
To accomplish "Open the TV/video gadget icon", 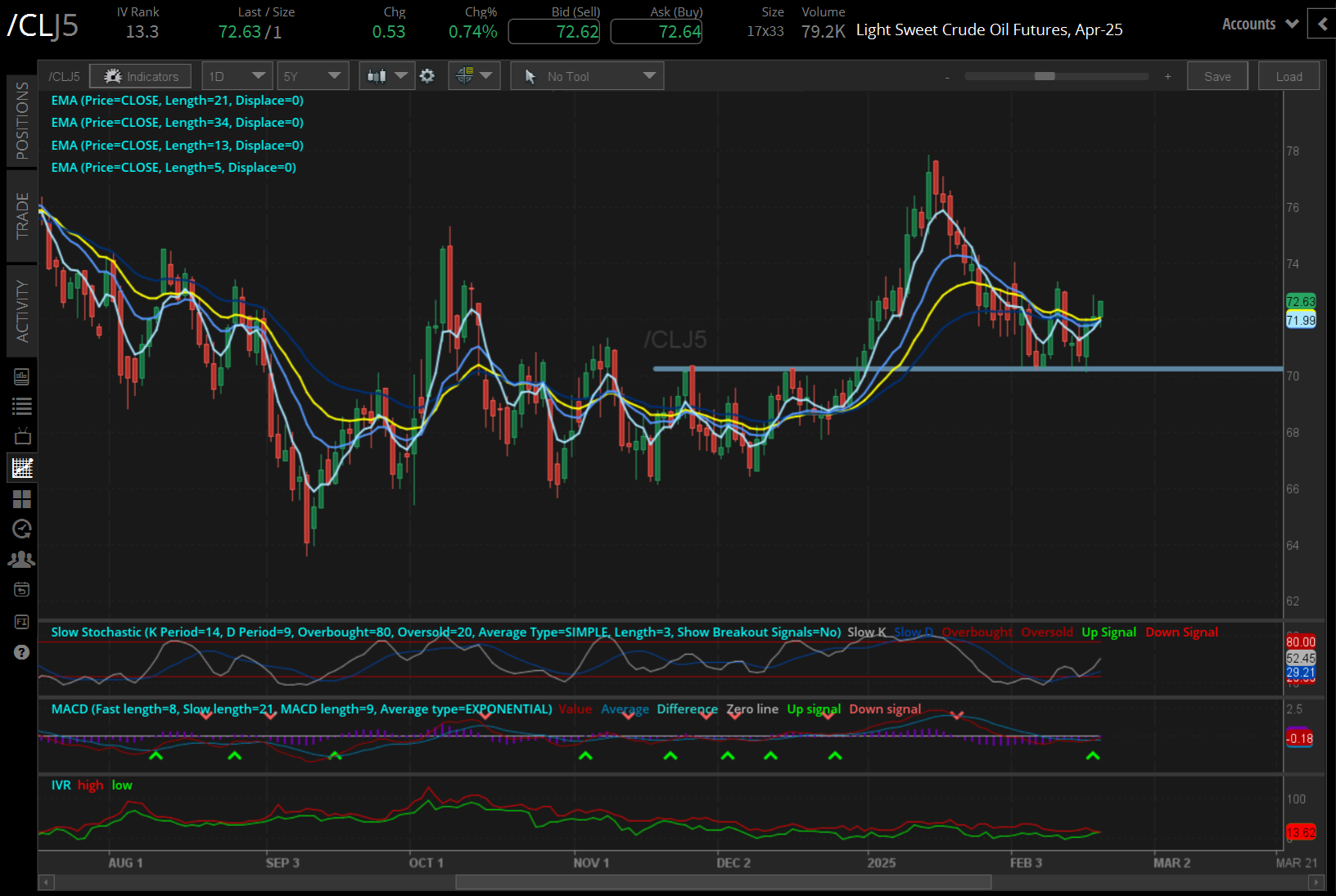I will [x=22, y=436].
